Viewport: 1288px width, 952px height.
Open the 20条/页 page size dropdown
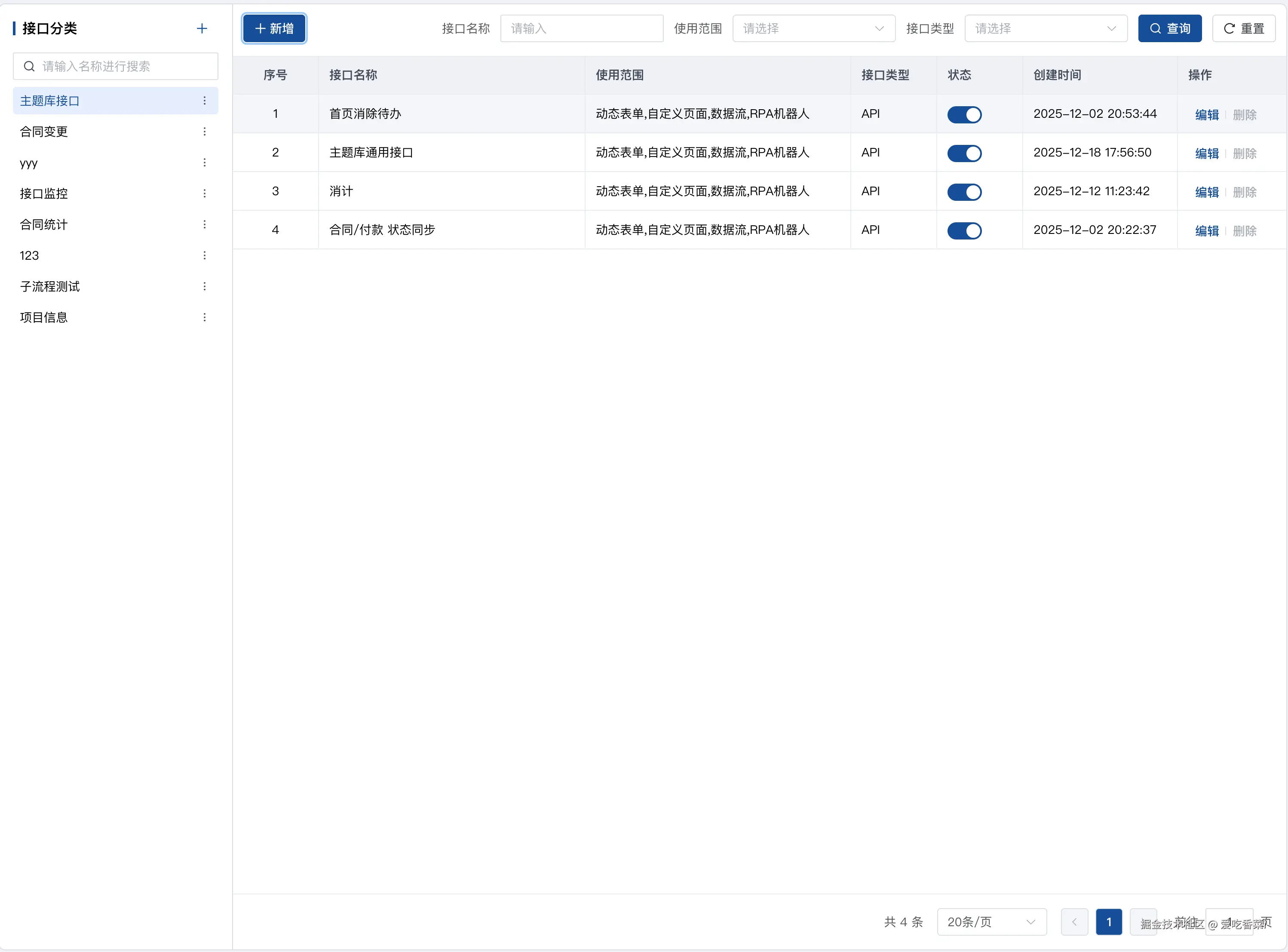point(991,922)
